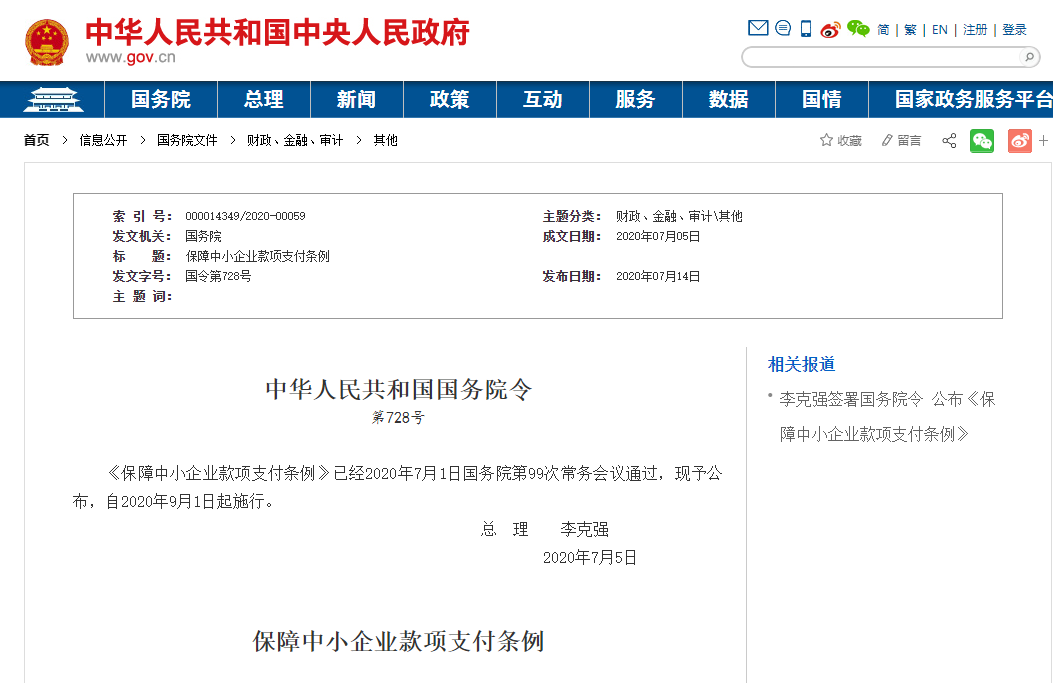Click the pencil 留言 message icon
1053x683 pixels.
click(x=901, y=140)
